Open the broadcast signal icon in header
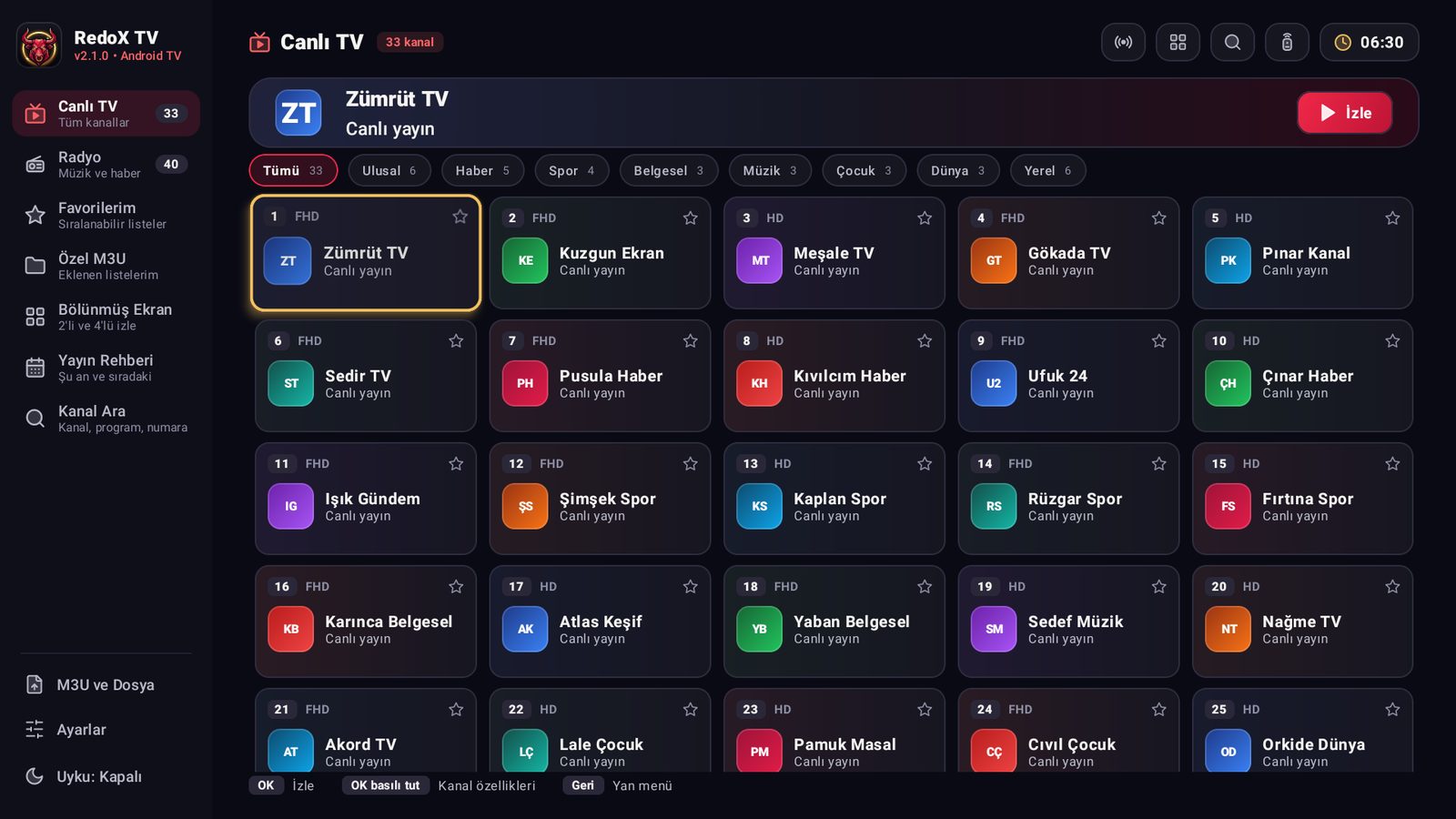Image resolution: width=1456 pixels, height=819 pixels. click(x=1123, y=42)
